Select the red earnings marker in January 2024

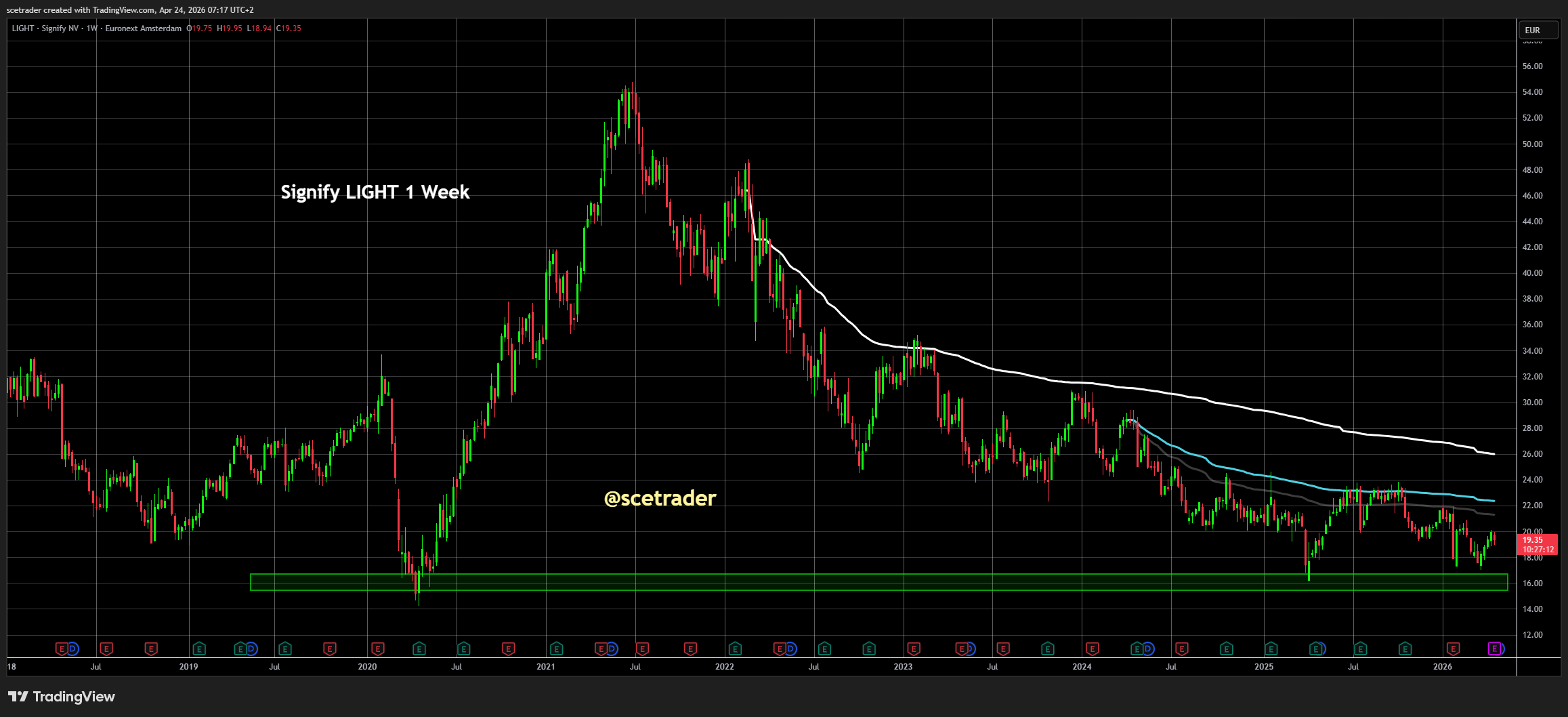[x=1092, y=649]
